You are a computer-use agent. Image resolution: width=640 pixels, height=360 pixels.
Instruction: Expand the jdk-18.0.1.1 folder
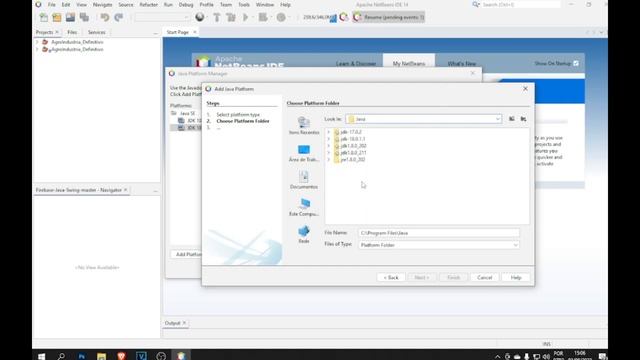329,139
